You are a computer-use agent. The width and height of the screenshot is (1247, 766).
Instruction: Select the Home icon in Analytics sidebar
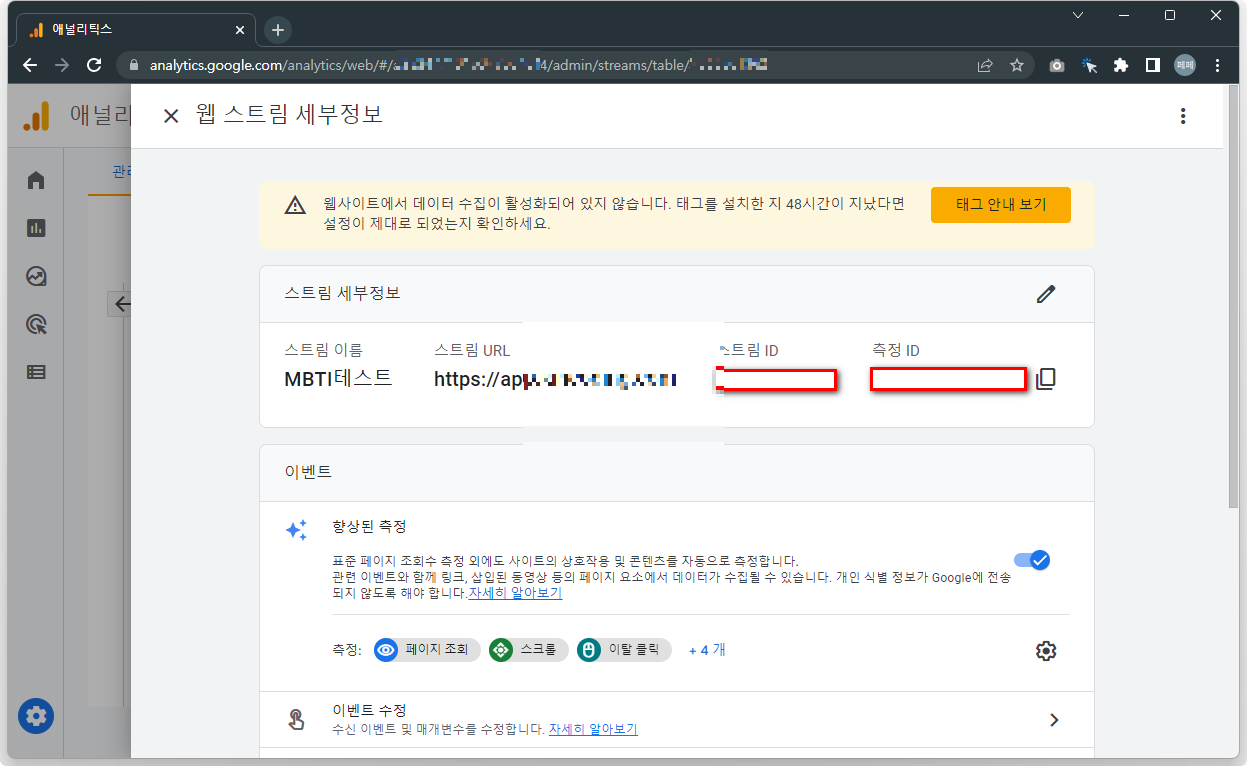[36, 180]
